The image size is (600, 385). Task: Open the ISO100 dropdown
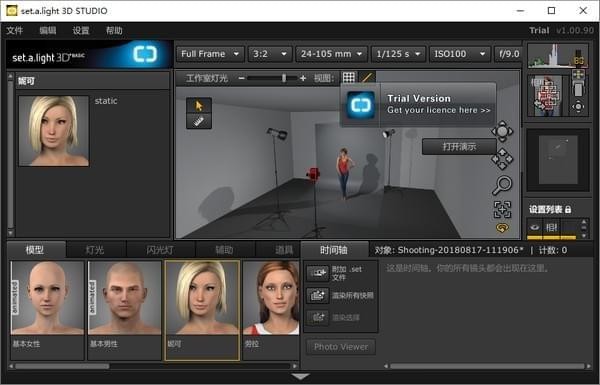(460, 54)
